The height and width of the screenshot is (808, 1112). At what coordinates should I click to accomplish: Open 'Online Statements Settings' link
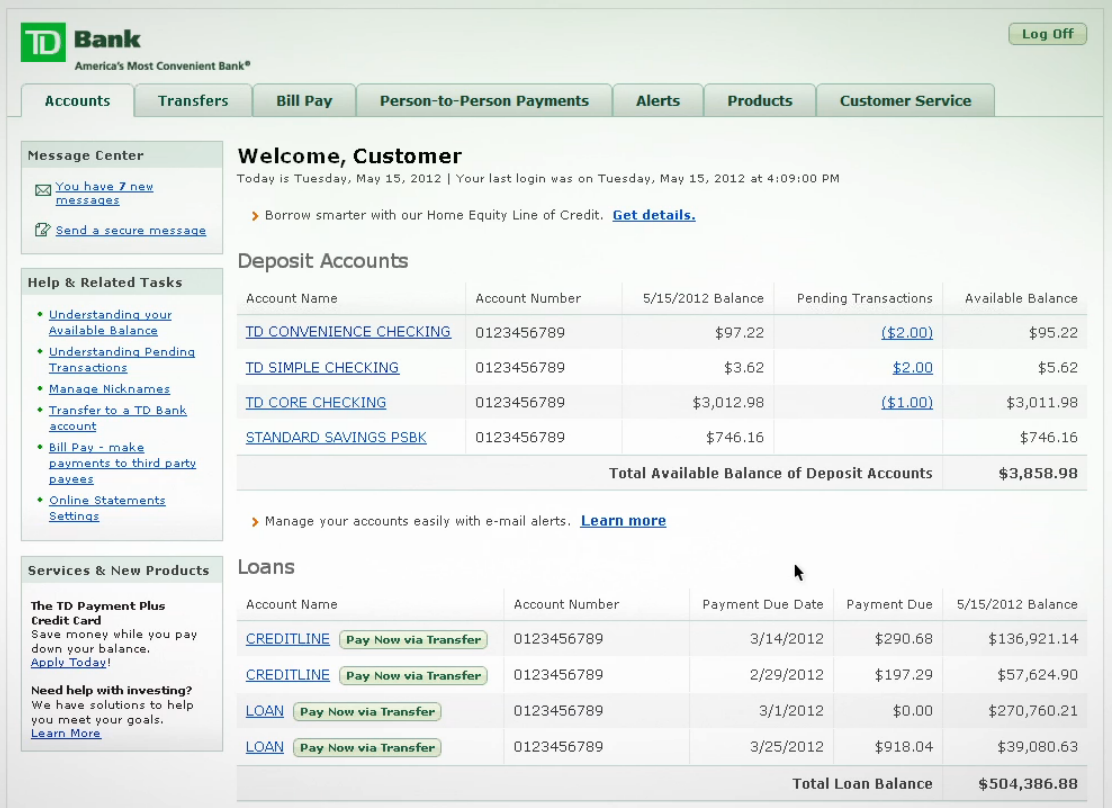pyautogui.click(x=106, y=508)
